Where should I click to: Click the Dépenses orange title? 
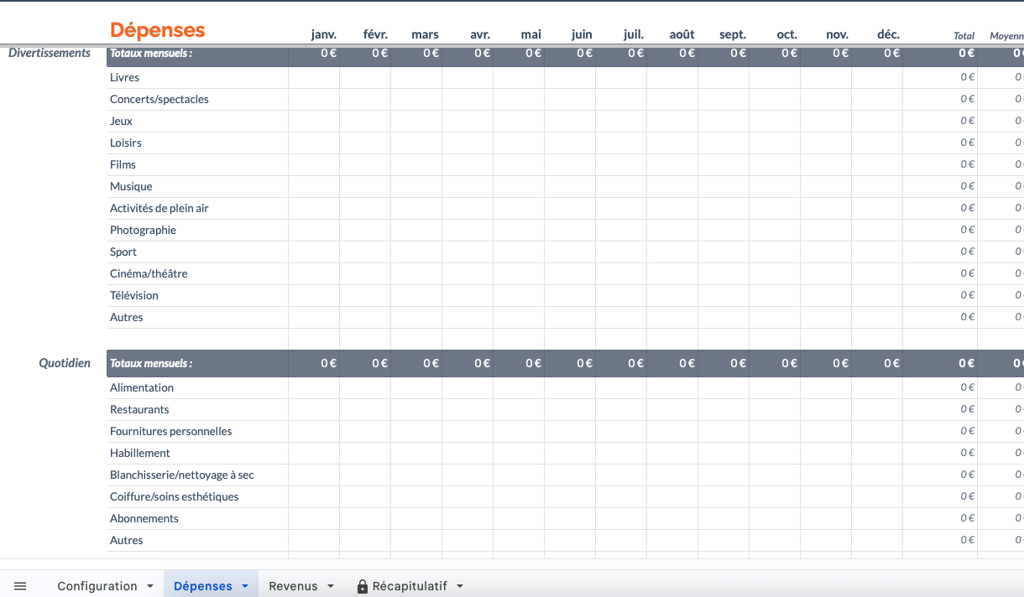[x=157, y=30]
